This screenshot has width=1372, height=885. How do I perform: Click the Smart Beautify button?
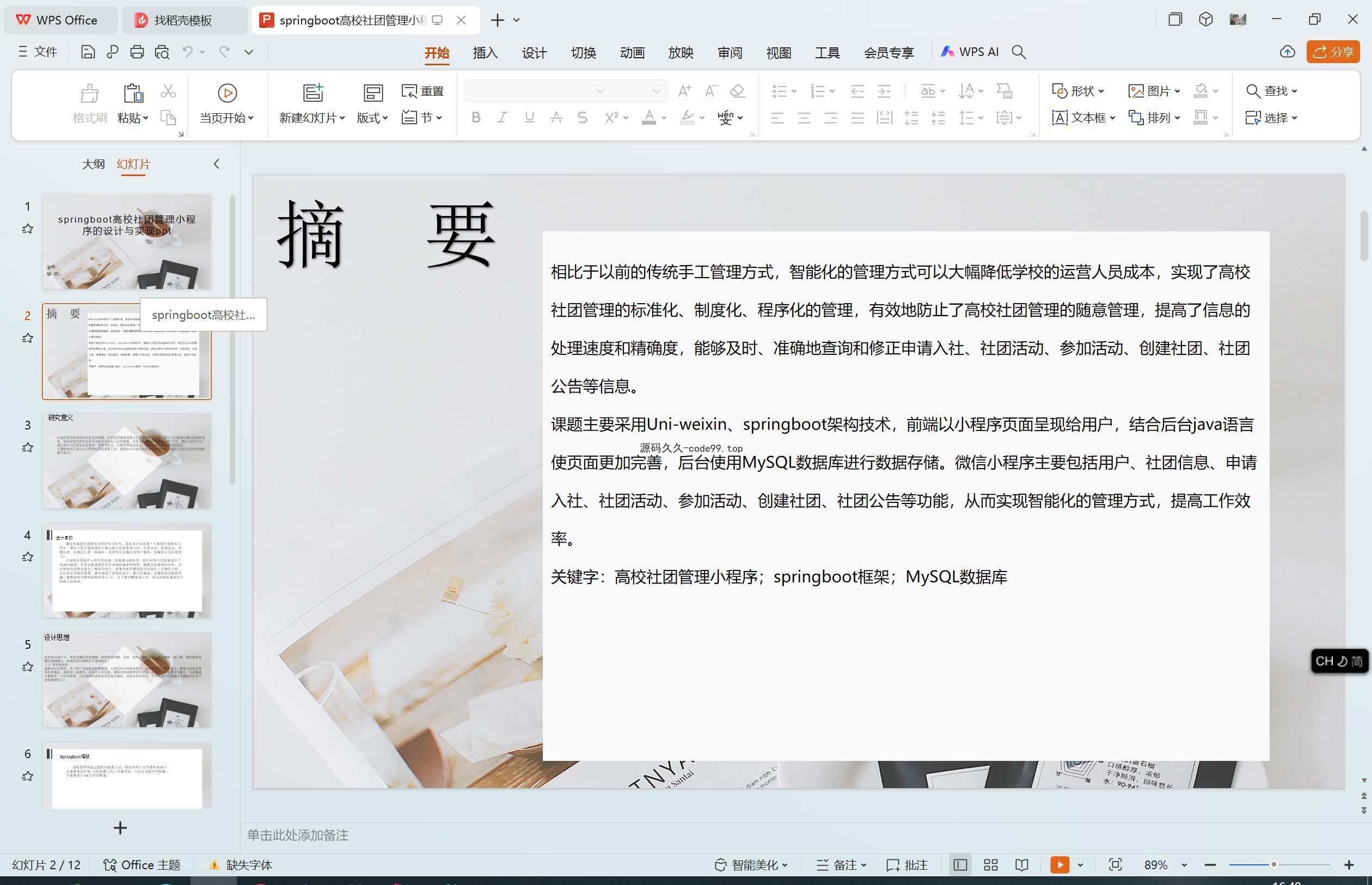[751, 865]
